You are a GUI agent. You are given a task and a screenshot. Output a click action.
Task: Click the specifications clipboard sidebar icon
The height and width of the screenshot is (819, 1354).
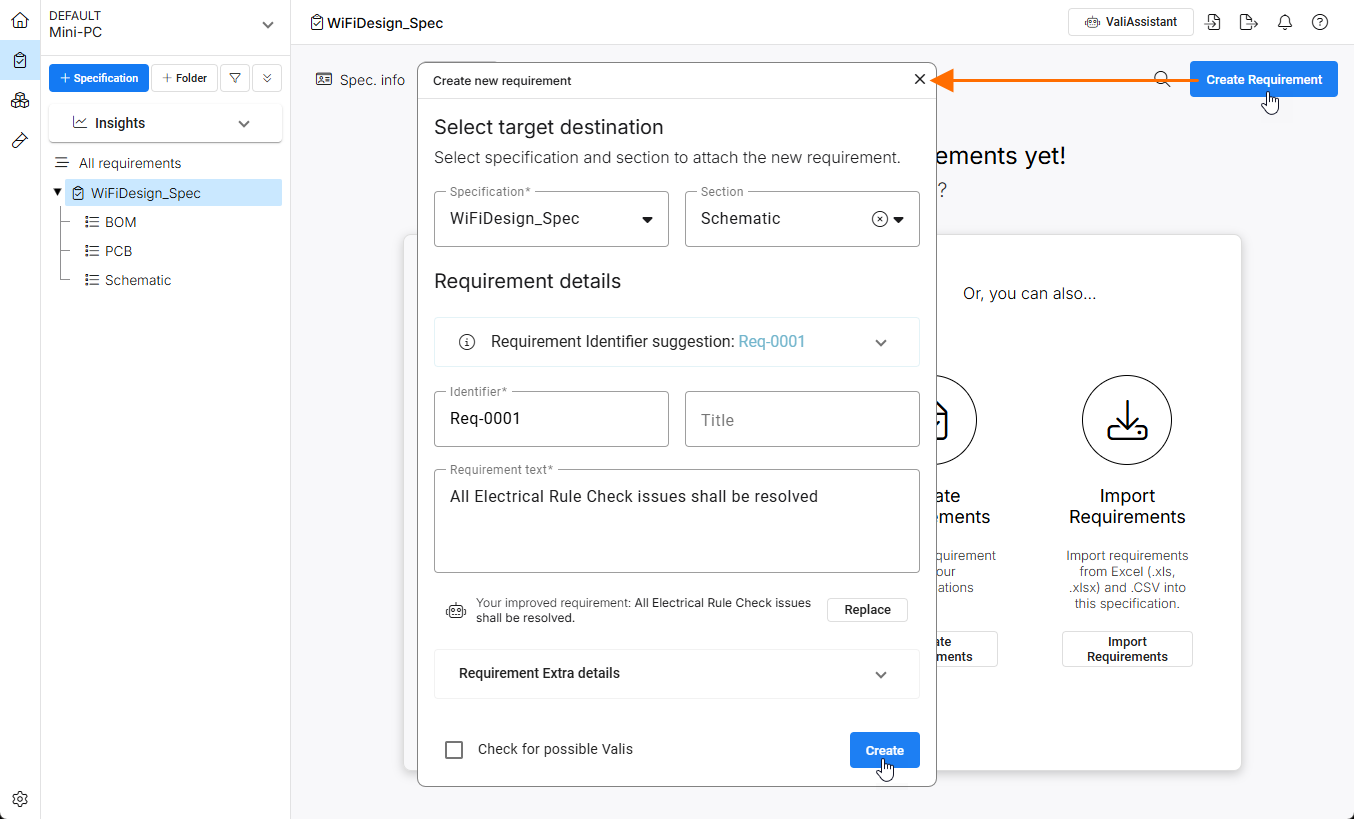coord(20,61)
